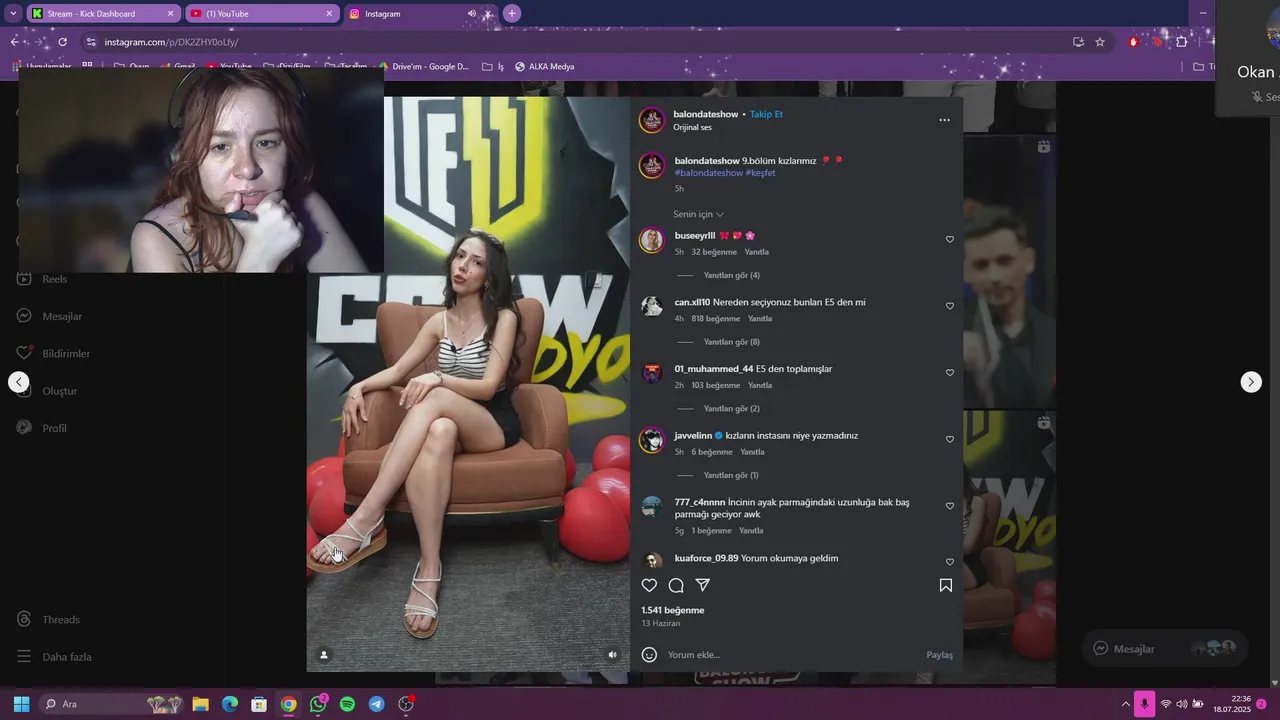
Task: Open the #keşfet hashtag
Action: pyautogui.click(x=760, y=173)
